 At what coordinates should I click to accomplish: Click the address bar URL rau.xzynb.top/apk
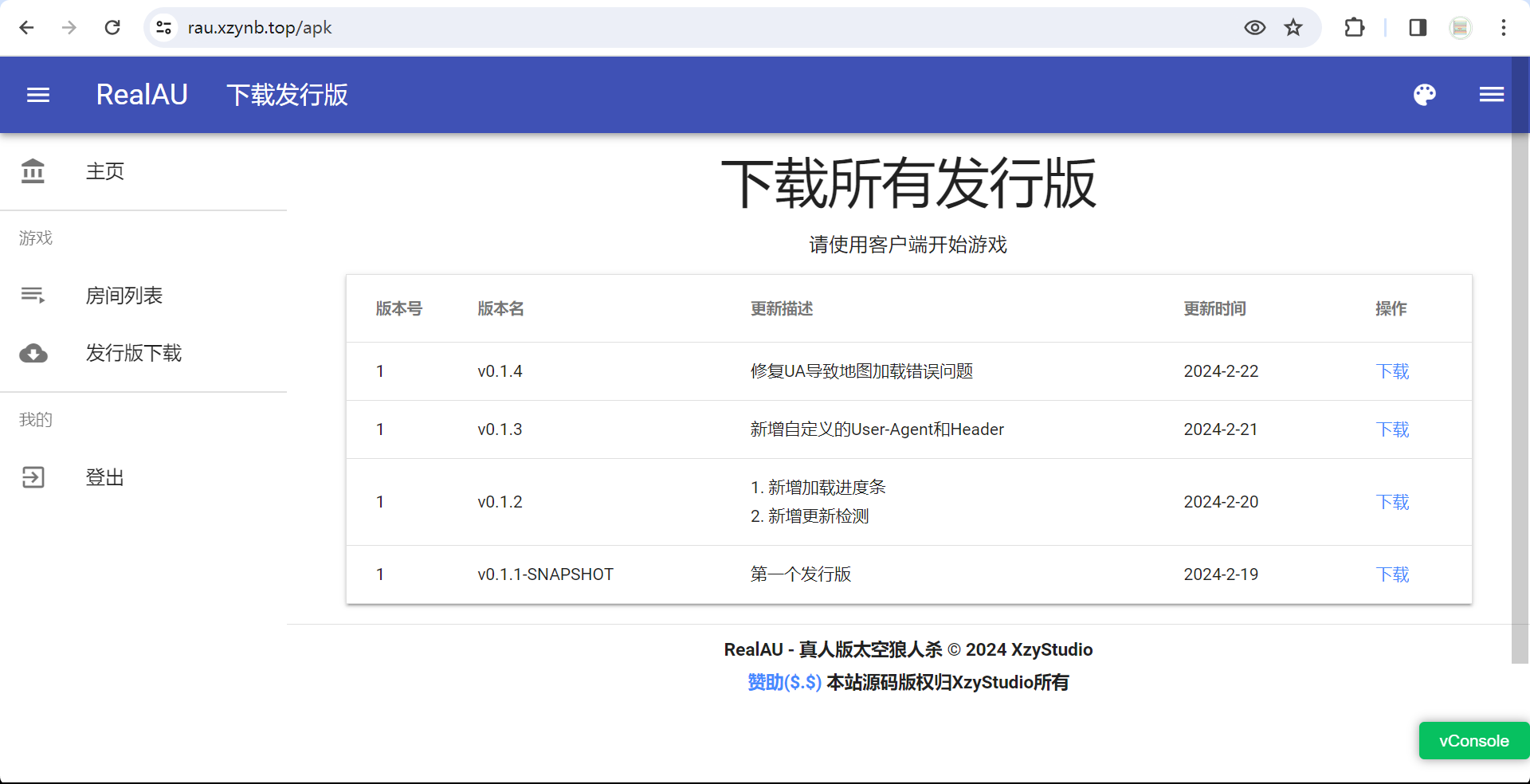pos(260,28)
